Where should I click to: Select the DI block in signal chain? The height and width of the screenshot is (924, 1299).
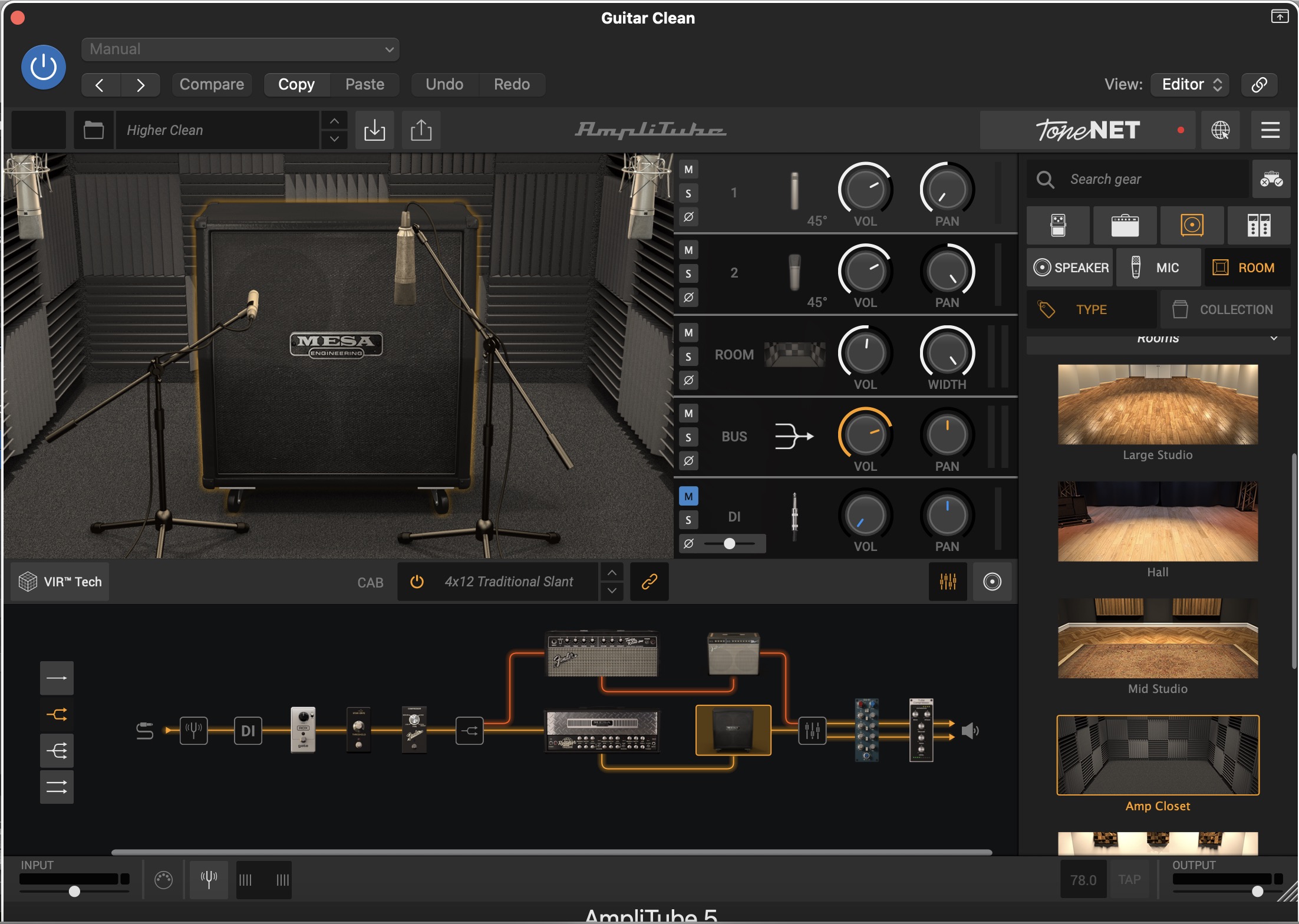pyautogui.click(x=248, y=731)
